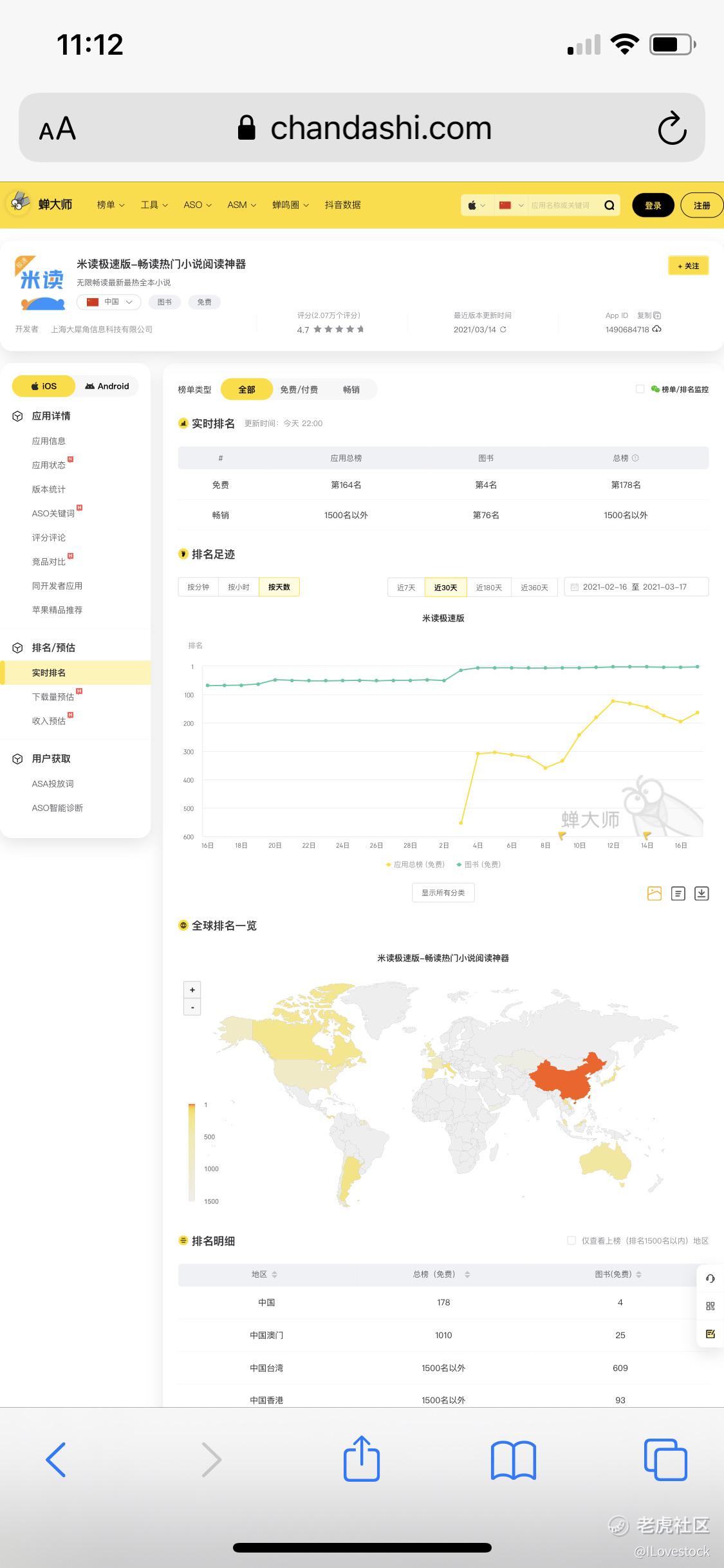
Task: Open the Safari share sheet icon
Action: click(x=362, y=1458)
